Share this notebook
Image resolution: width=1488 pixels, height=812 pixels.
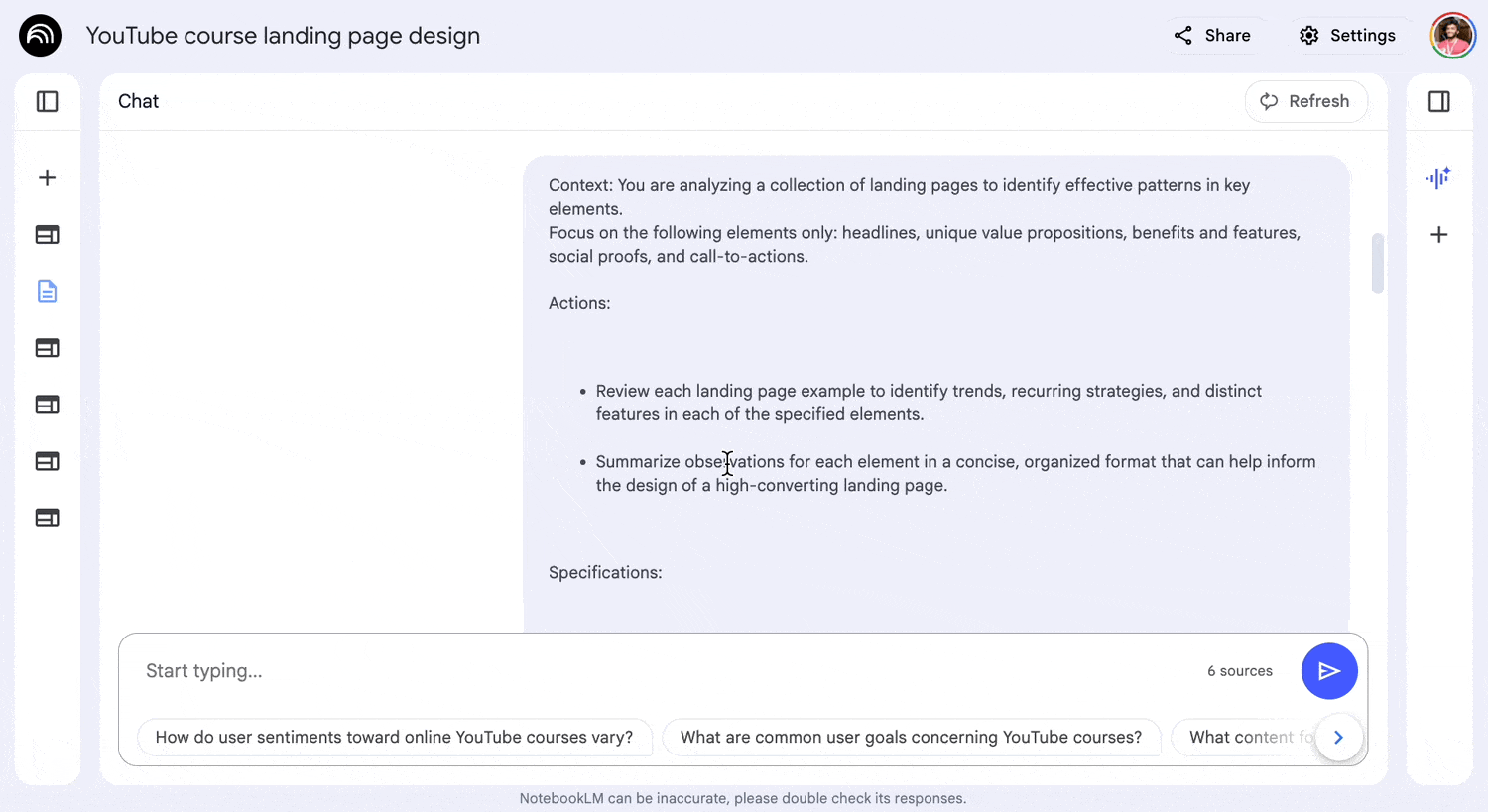(1212, 35)
